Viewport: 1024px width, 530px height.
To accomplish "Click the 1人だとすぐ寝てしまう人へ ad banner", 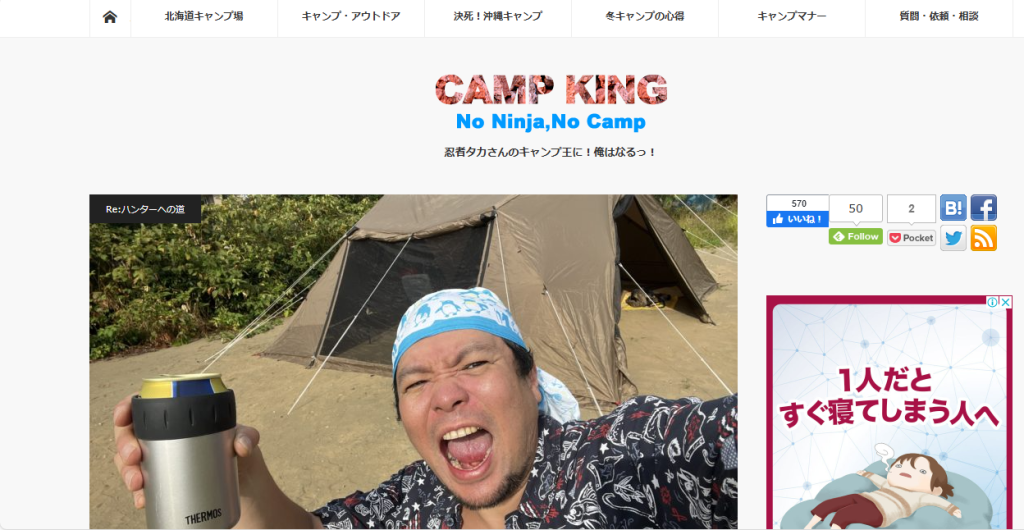I will (889, 413).
